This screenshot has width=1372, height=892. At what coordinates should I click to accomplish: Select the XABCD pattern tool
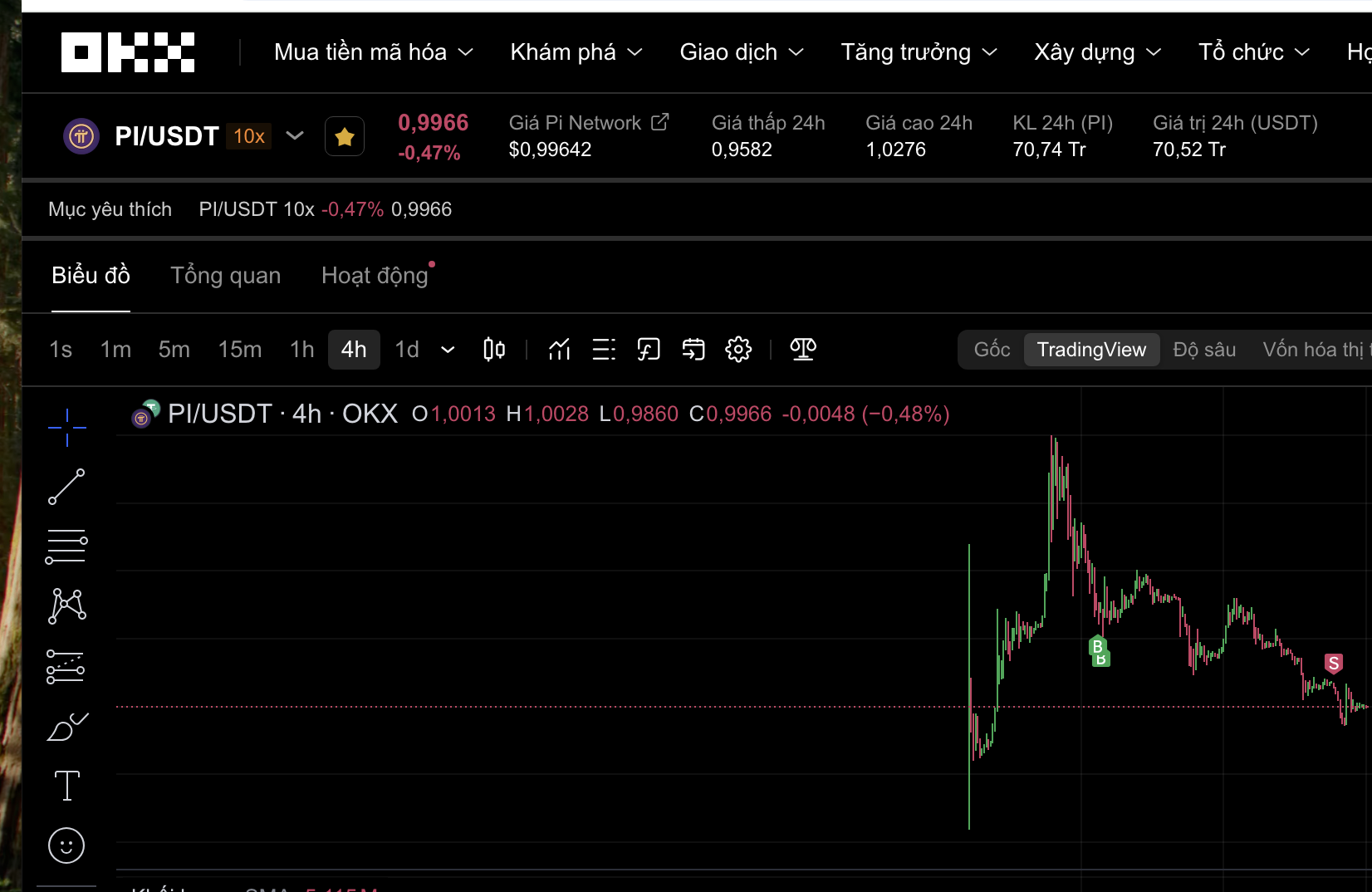[66, 606]
